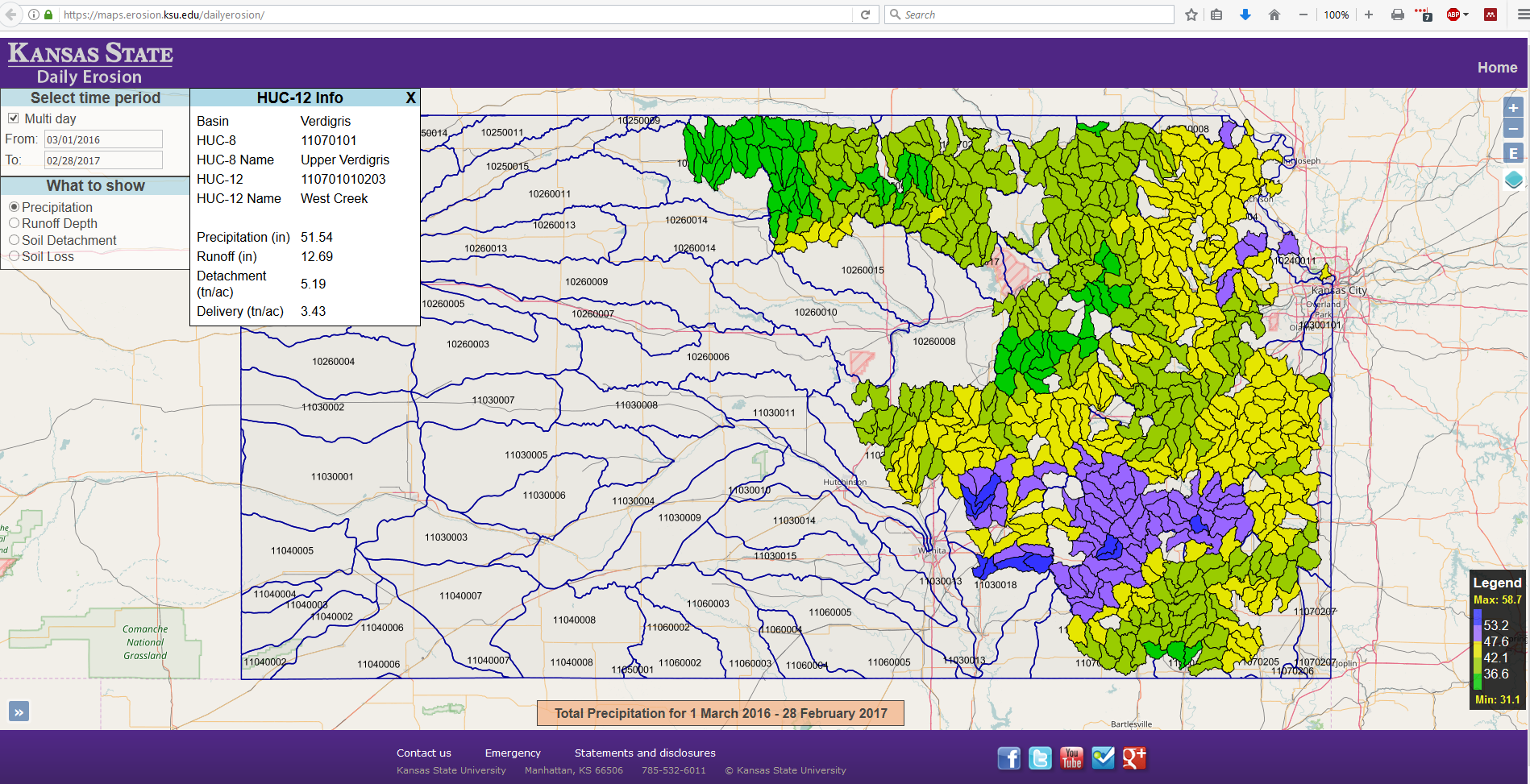Click map watershed label 11030001

coord(332,476)
